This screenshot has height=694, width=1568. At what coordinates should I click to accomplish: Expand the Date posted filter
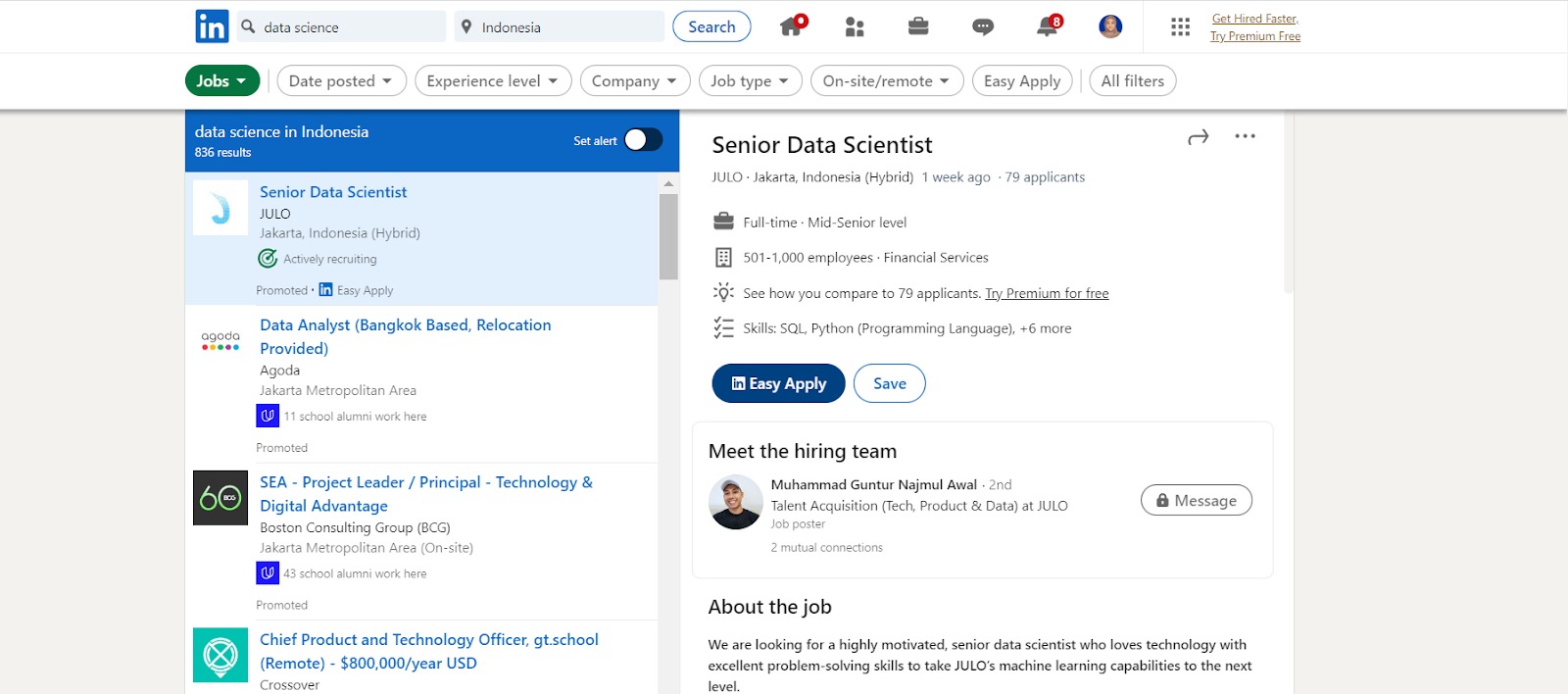341,80
